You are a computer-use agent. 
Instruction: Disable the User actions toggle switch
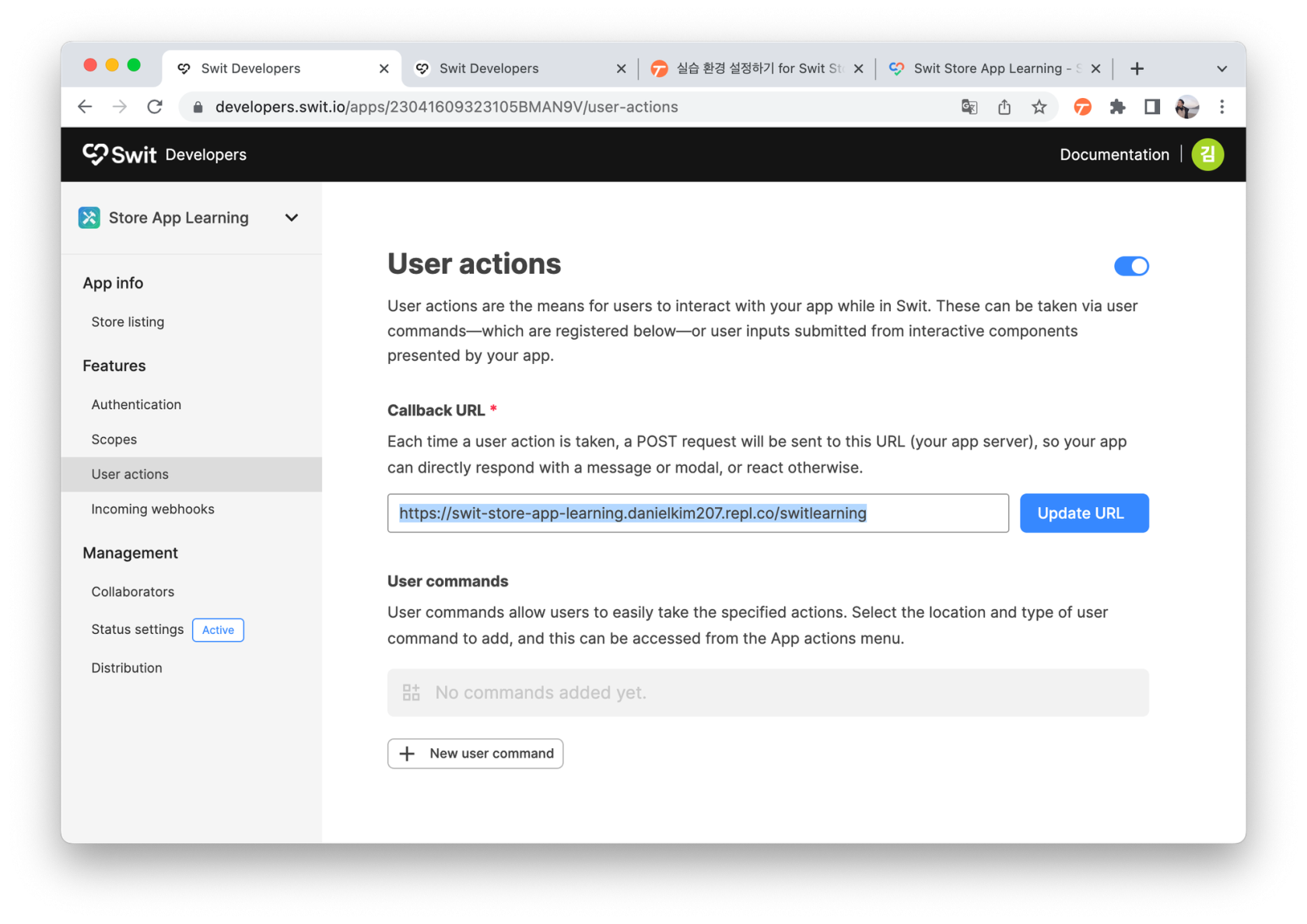coord(1131,266)
